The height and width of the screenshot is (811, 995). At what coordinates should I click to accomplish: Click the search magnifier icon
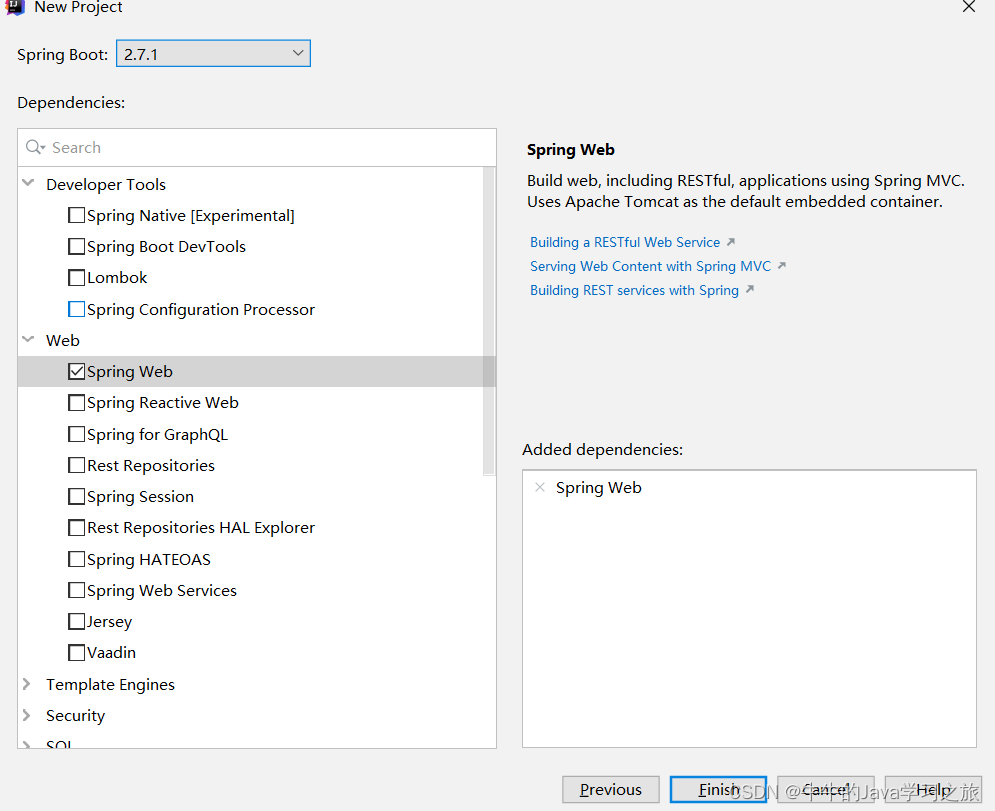pos(34,147)
